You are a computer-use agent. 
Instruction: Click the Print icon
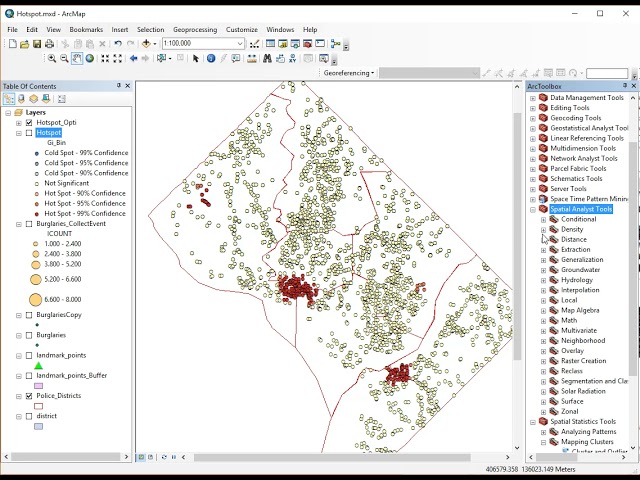point(49,44)
